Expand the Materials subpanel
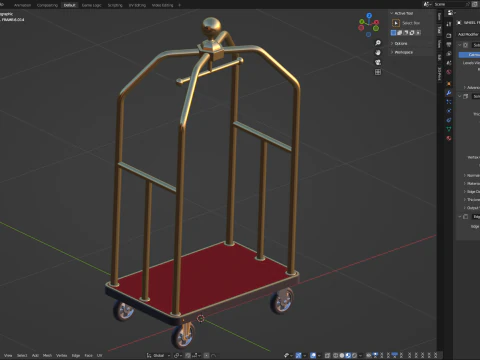The image size is (480, 360). (465, 183)
